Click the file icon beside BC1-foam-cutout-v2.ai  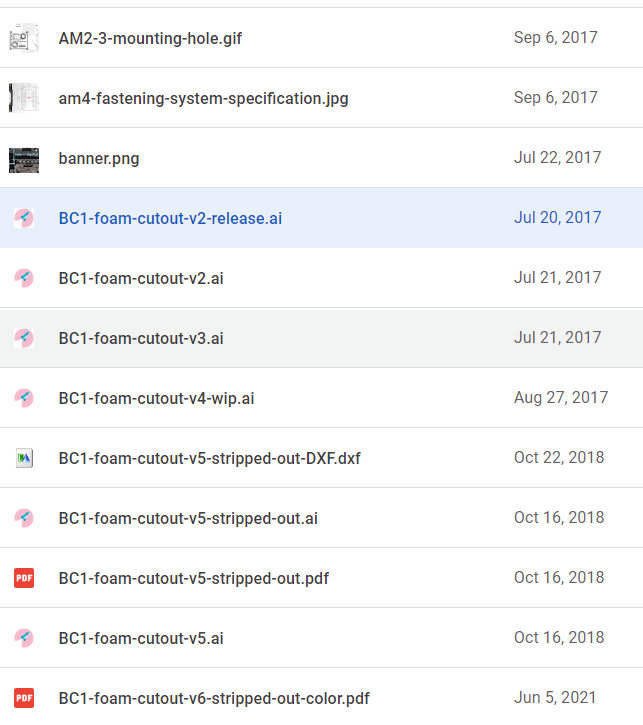click(x=23, y=278)
